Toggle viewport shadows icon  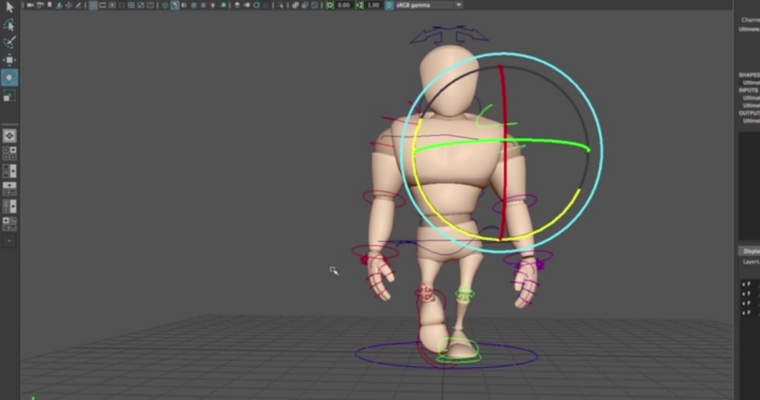223,5
